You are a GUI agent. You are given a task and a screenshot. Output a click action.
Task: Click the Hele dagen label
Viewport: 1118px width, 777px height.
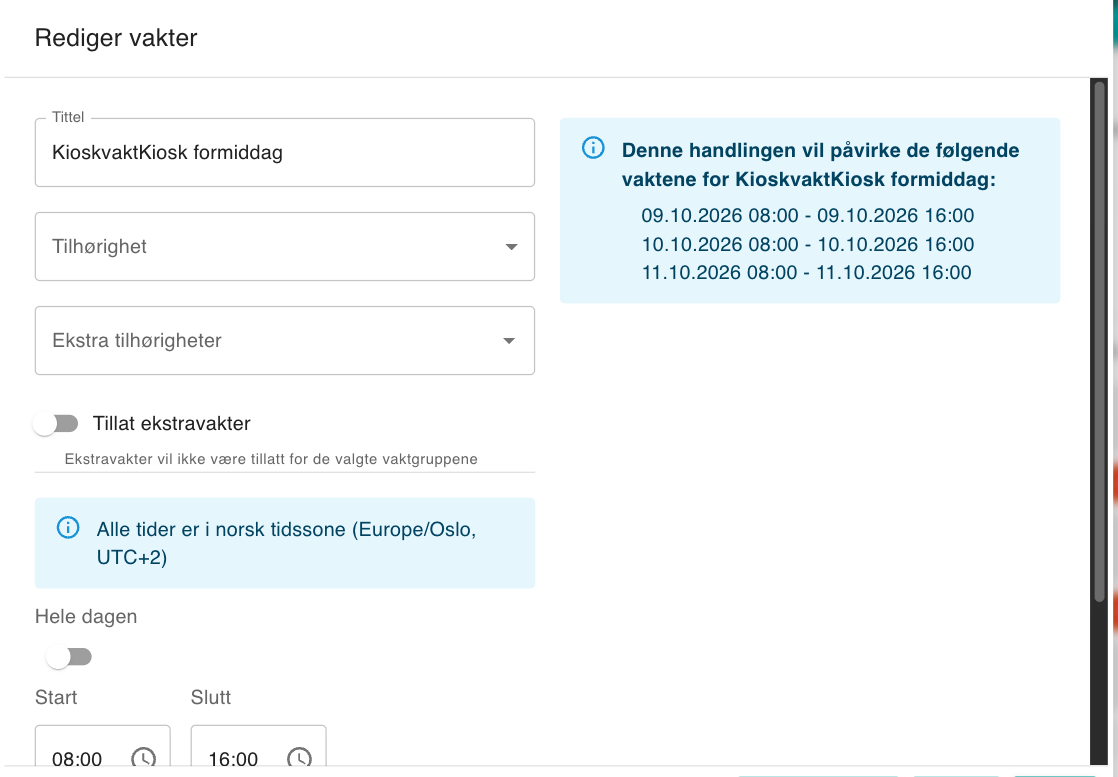[x=86, y=617]
